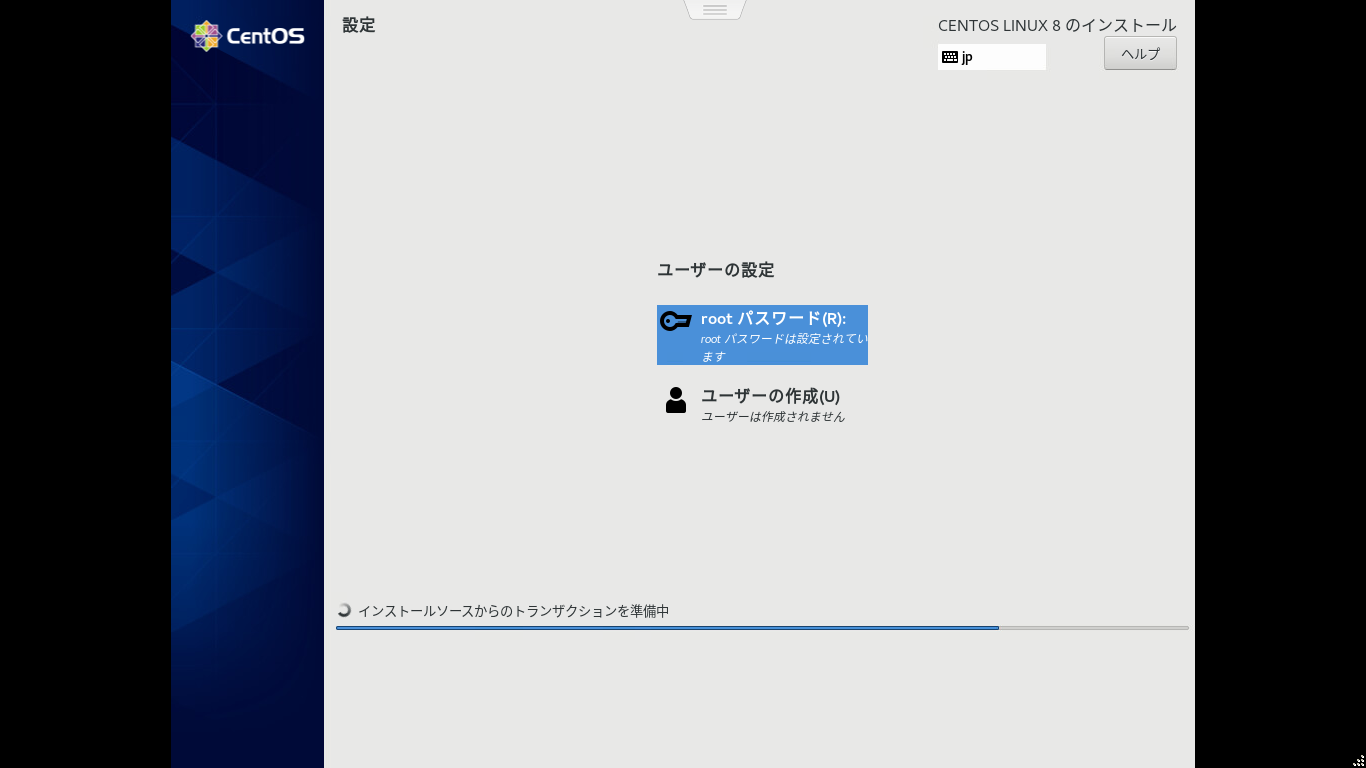Click root パスワードは設定されています status text

[784, 347]
